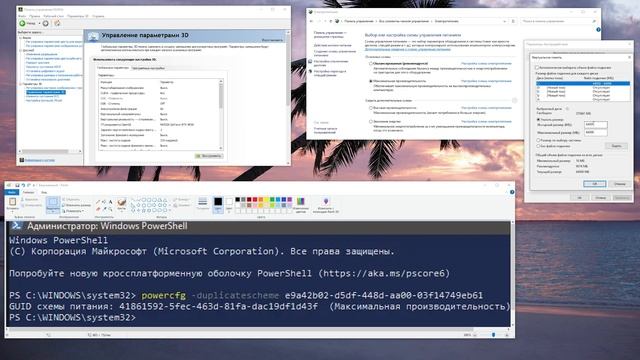Click Crop (Обрезать) in Paint ribbon

pyautogui.click(x=72, y=200)
